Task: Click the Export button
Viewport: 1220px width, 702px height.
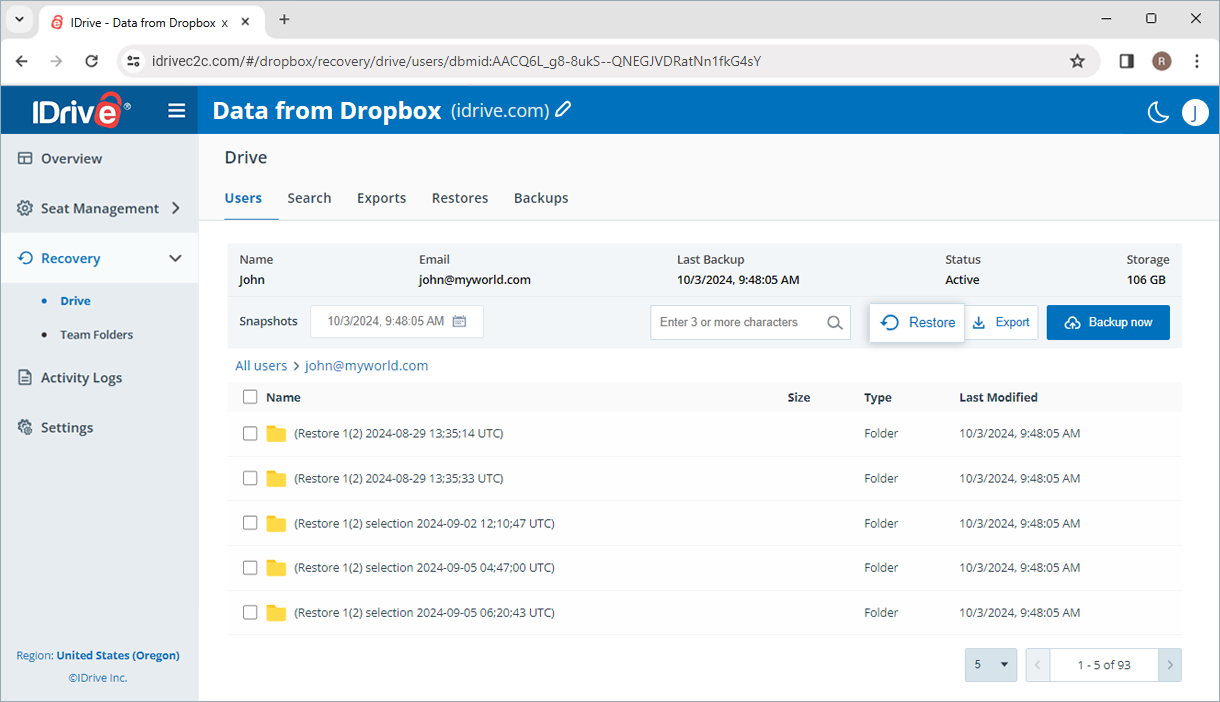Action: pyautogui.click(x=1001, y=322)
